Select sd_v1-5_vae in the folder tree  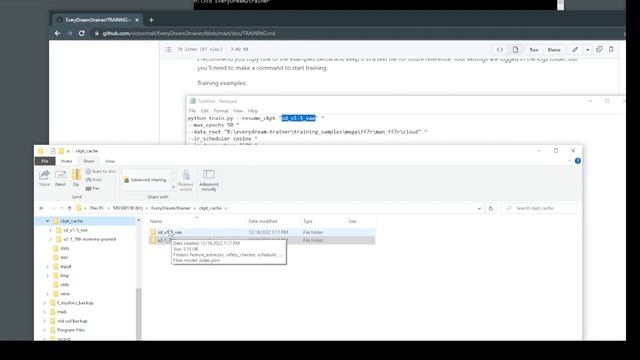point(75,230)
